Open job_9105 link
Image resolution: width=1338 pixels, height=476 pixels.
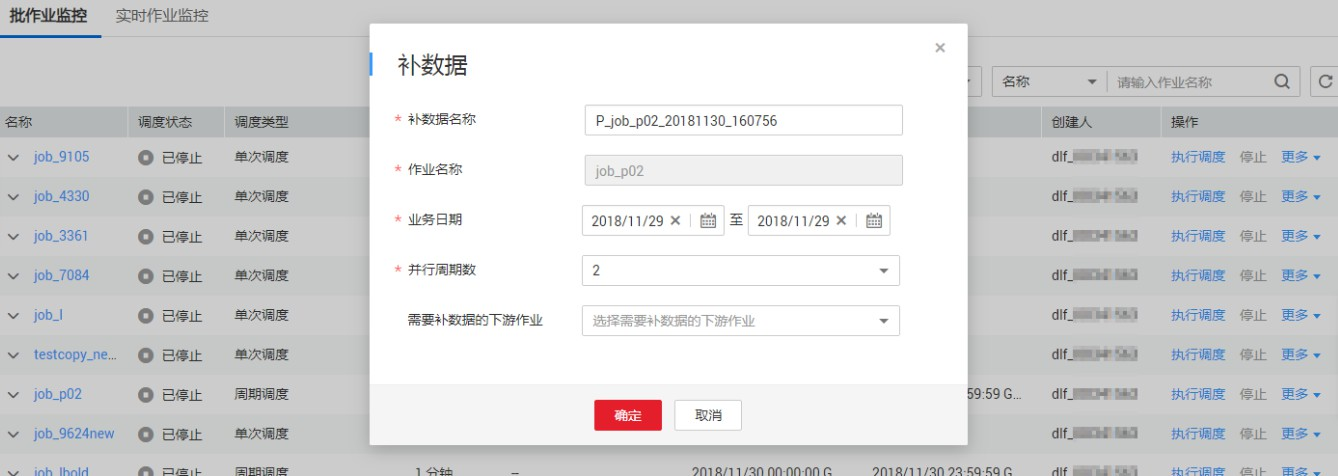pos(61,157)
